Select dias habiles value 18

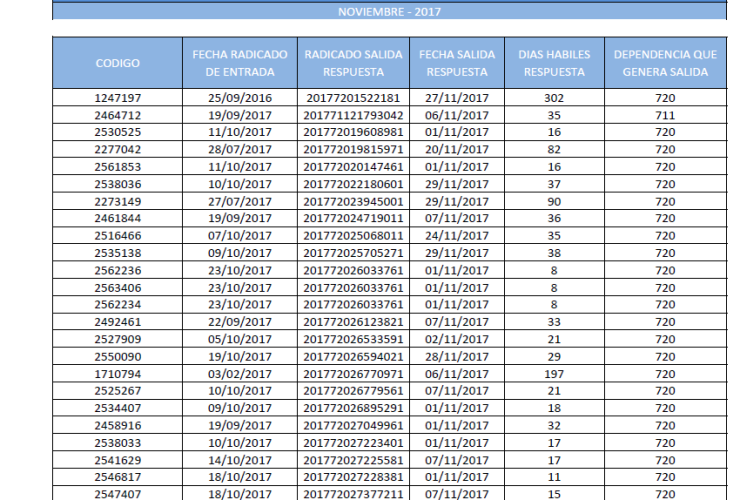(554, 408)
